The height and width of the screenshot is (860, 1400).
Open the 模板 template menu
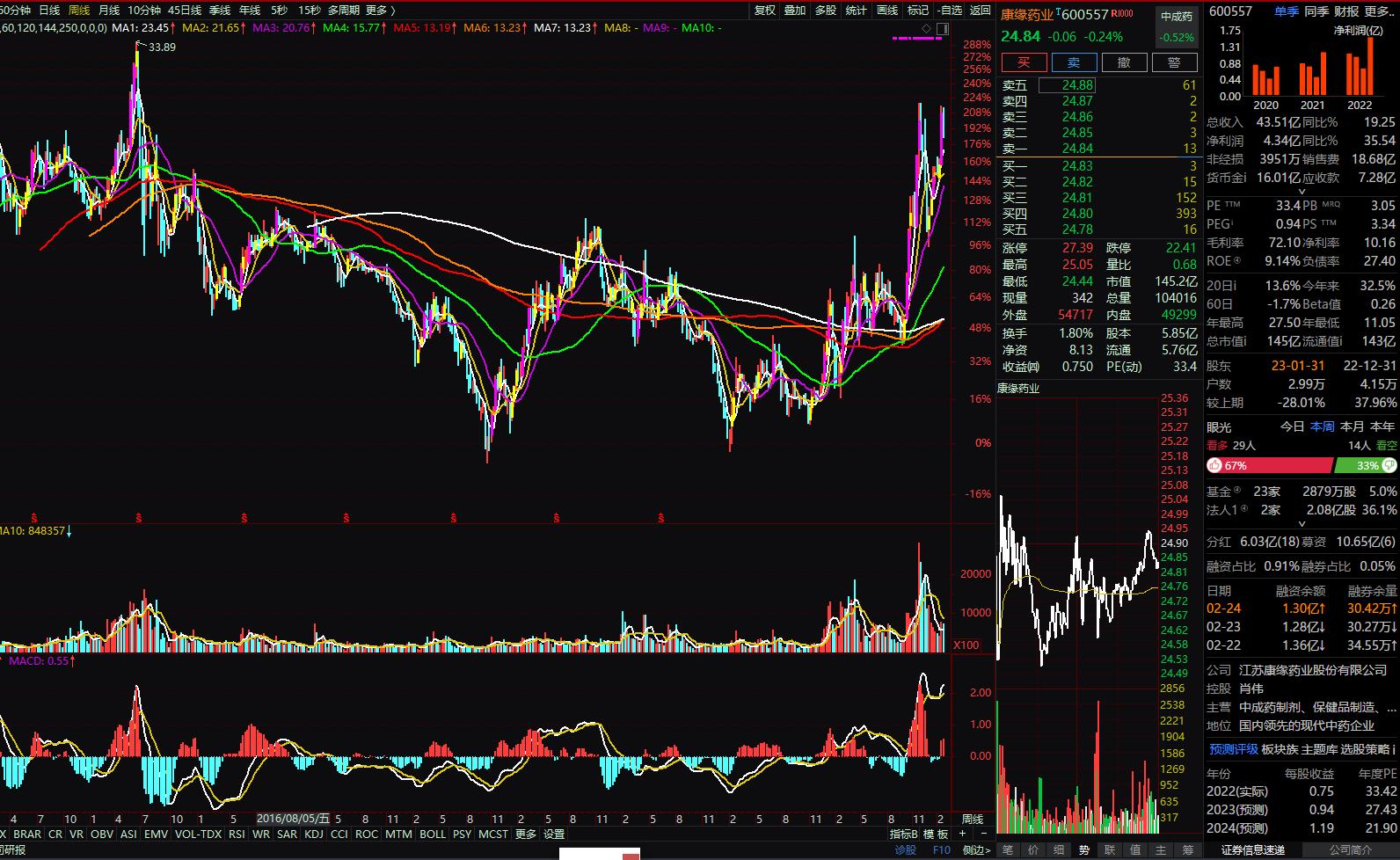pyautogui.click(x=936, y=834)
